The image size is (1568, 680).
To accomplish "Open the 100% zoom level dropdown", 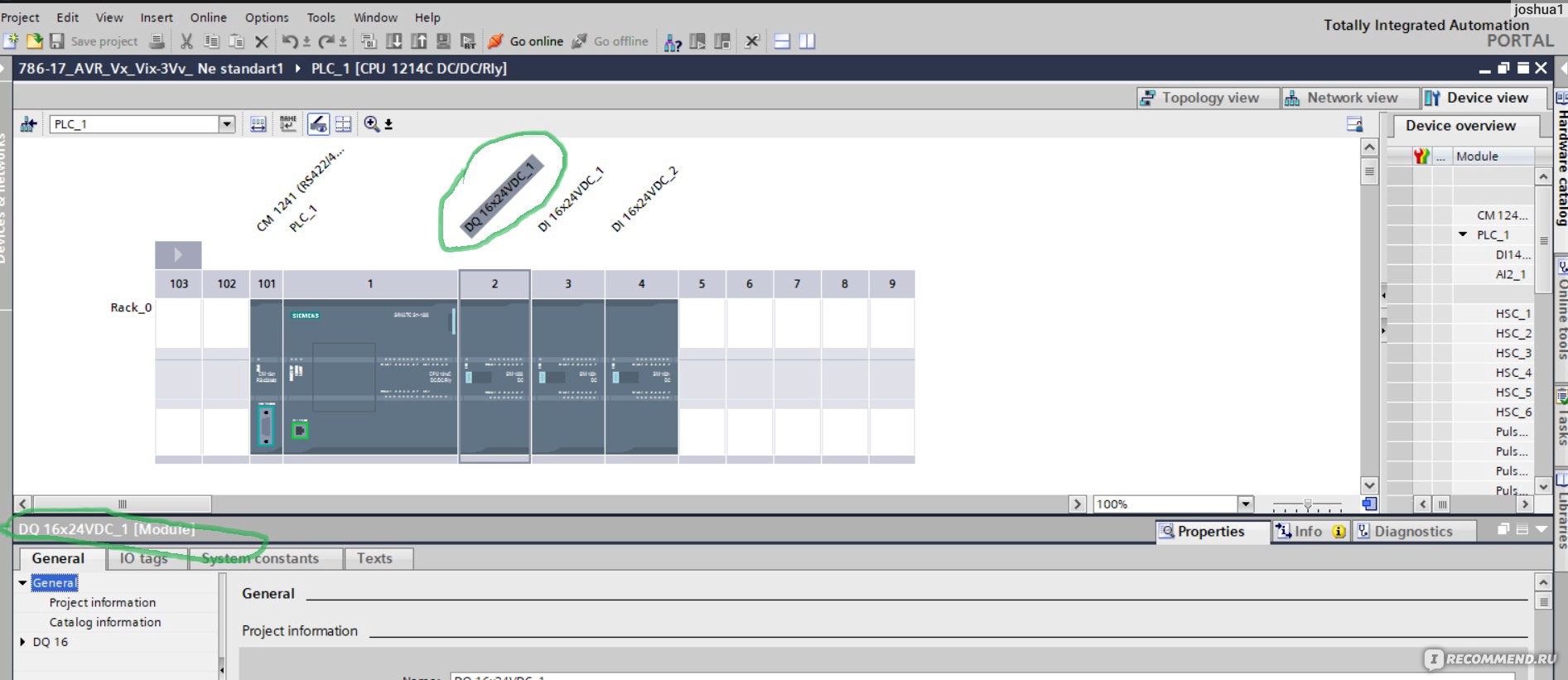I will (1245, 504).
